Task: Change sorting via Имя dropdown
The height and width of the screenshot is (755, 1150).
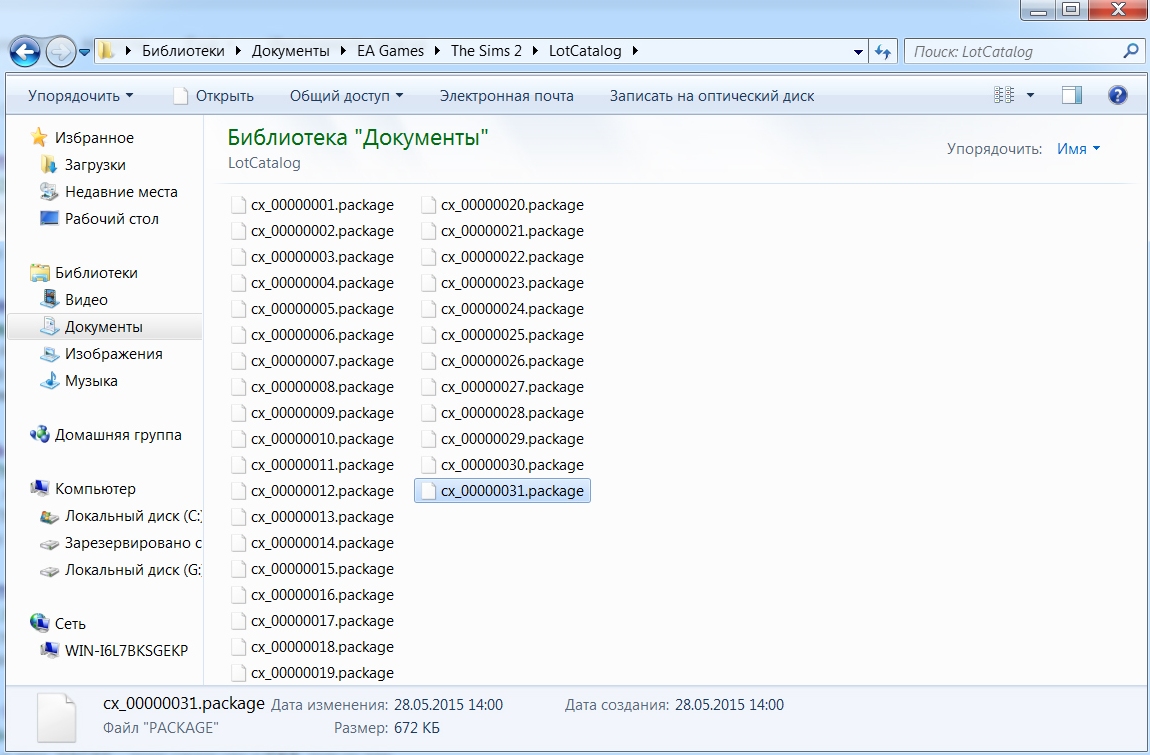Action: pyautogui.click(x=1078, y=148)
